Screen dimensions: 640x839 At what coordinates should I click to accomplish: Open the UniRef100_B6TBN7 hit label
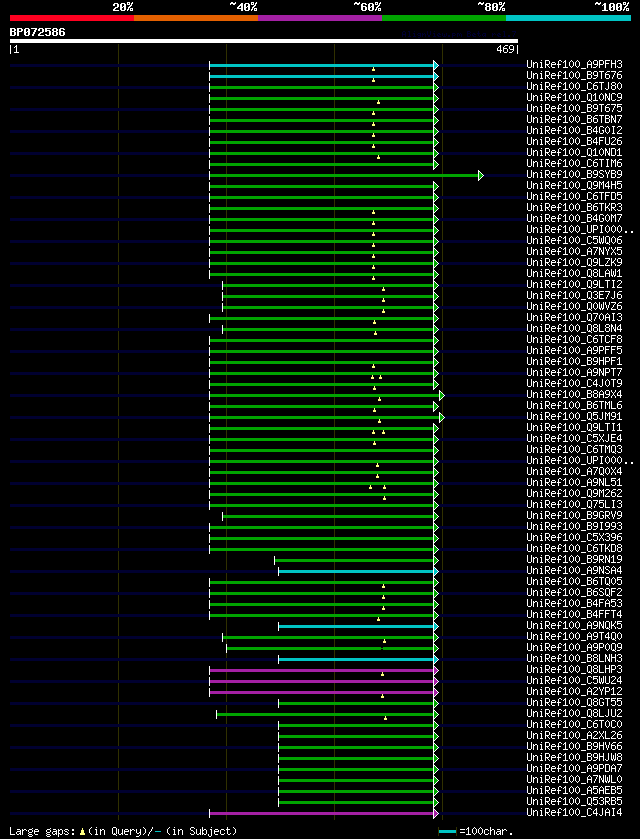pyautogui.click(x=574, y=119)
